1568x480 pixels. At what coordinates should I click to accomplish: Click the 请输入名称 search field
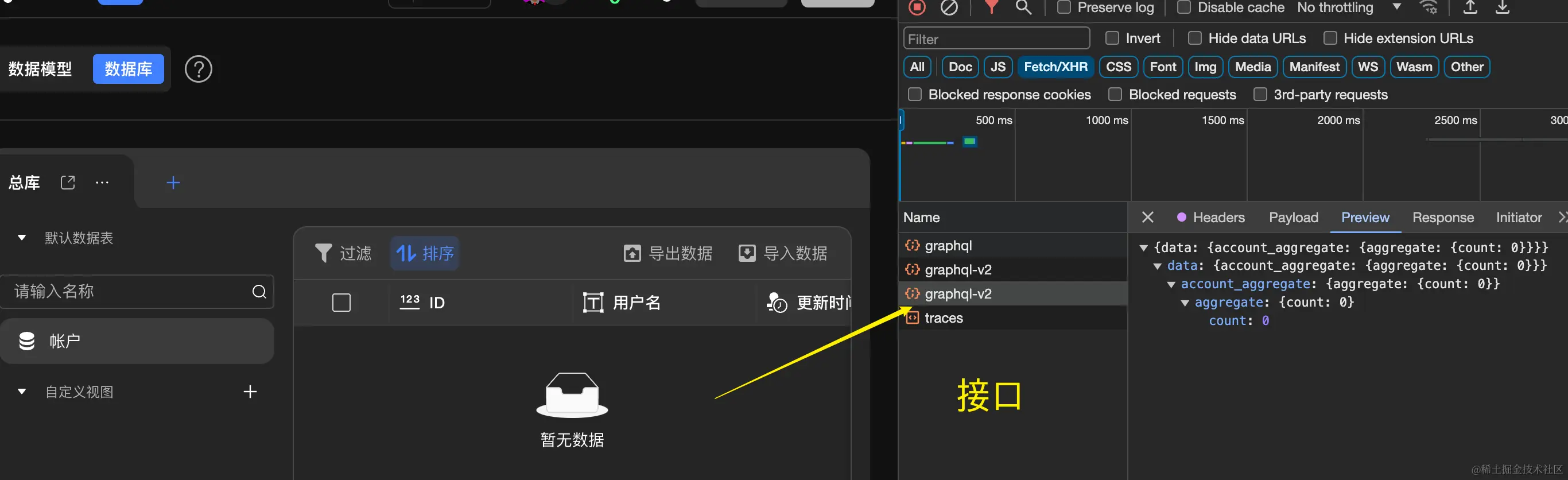[137, 292]
